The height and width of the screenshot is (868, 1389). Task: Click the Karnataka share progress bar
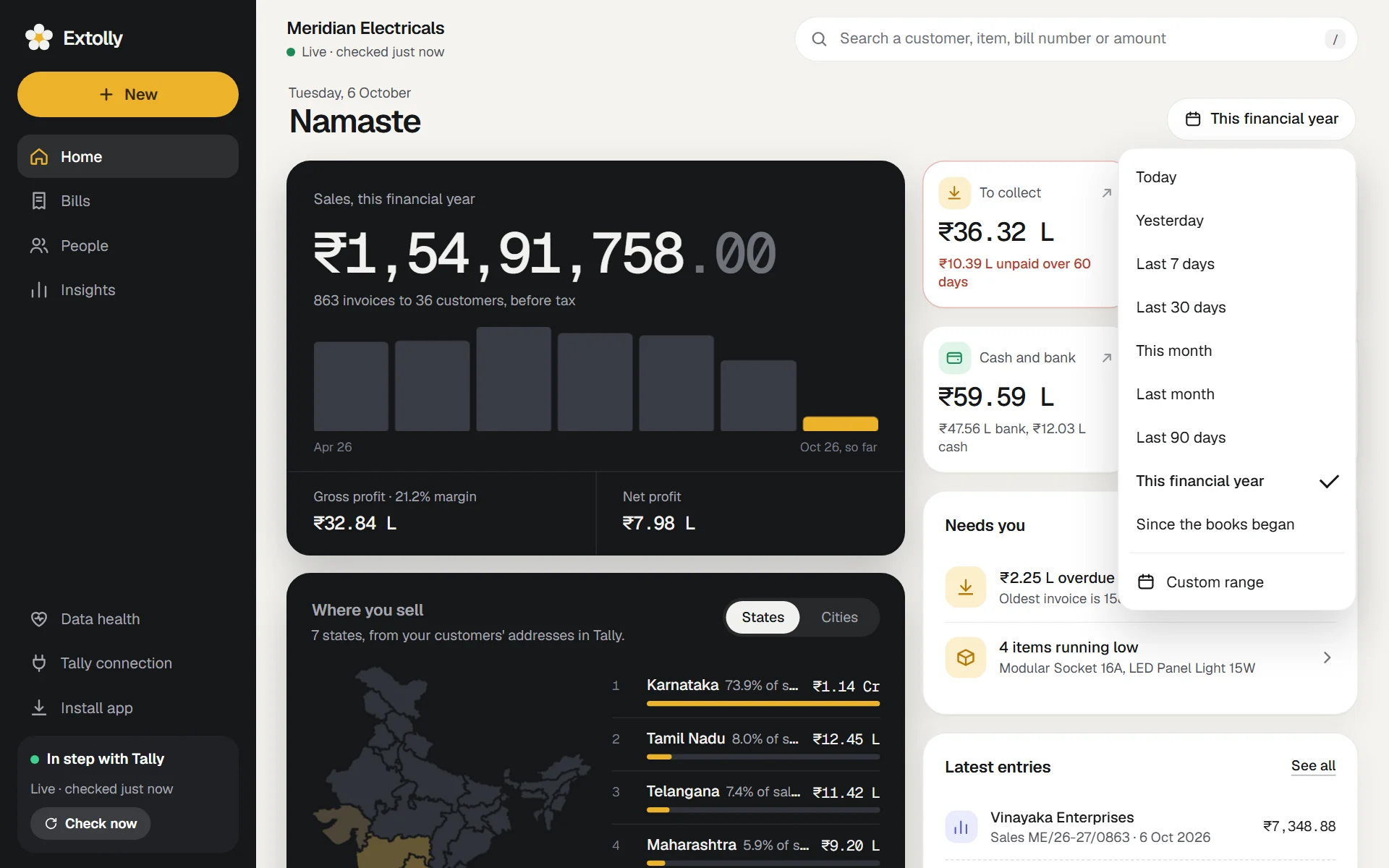pyautogui.click(x=763, y=704)
